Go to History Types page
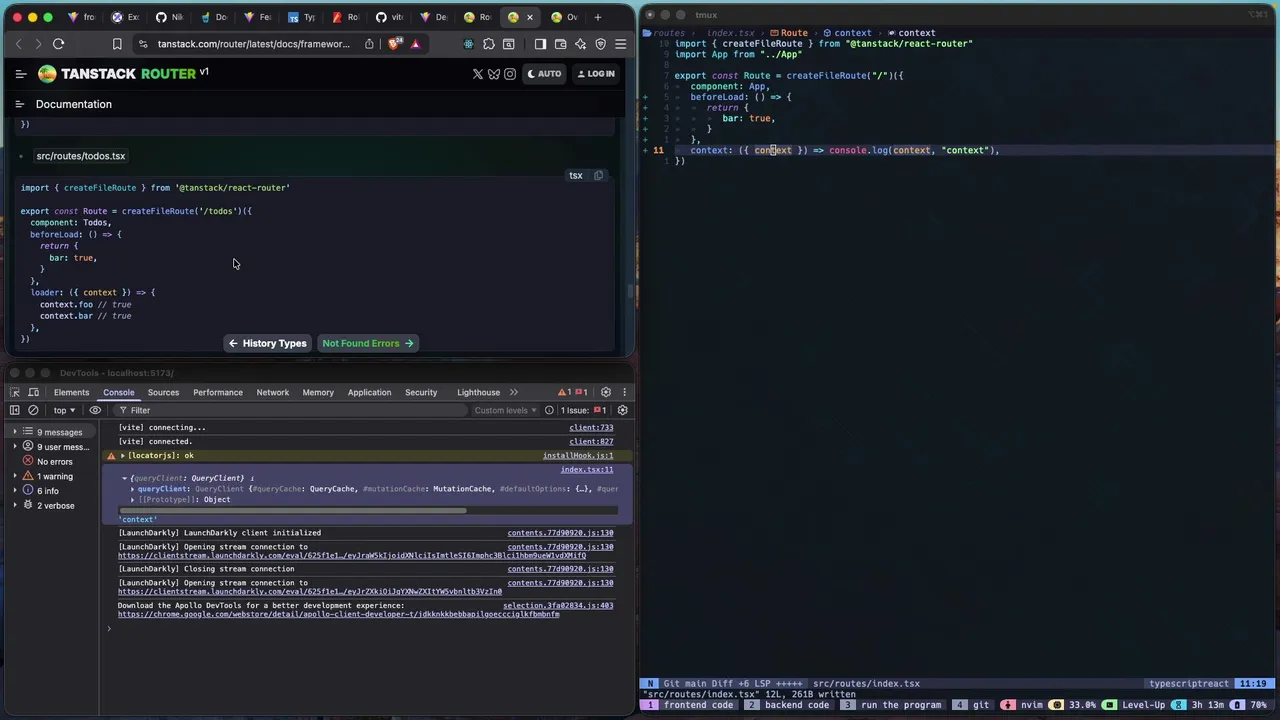The height and width of the screenshot is (720, 1280). coord(267,343)
